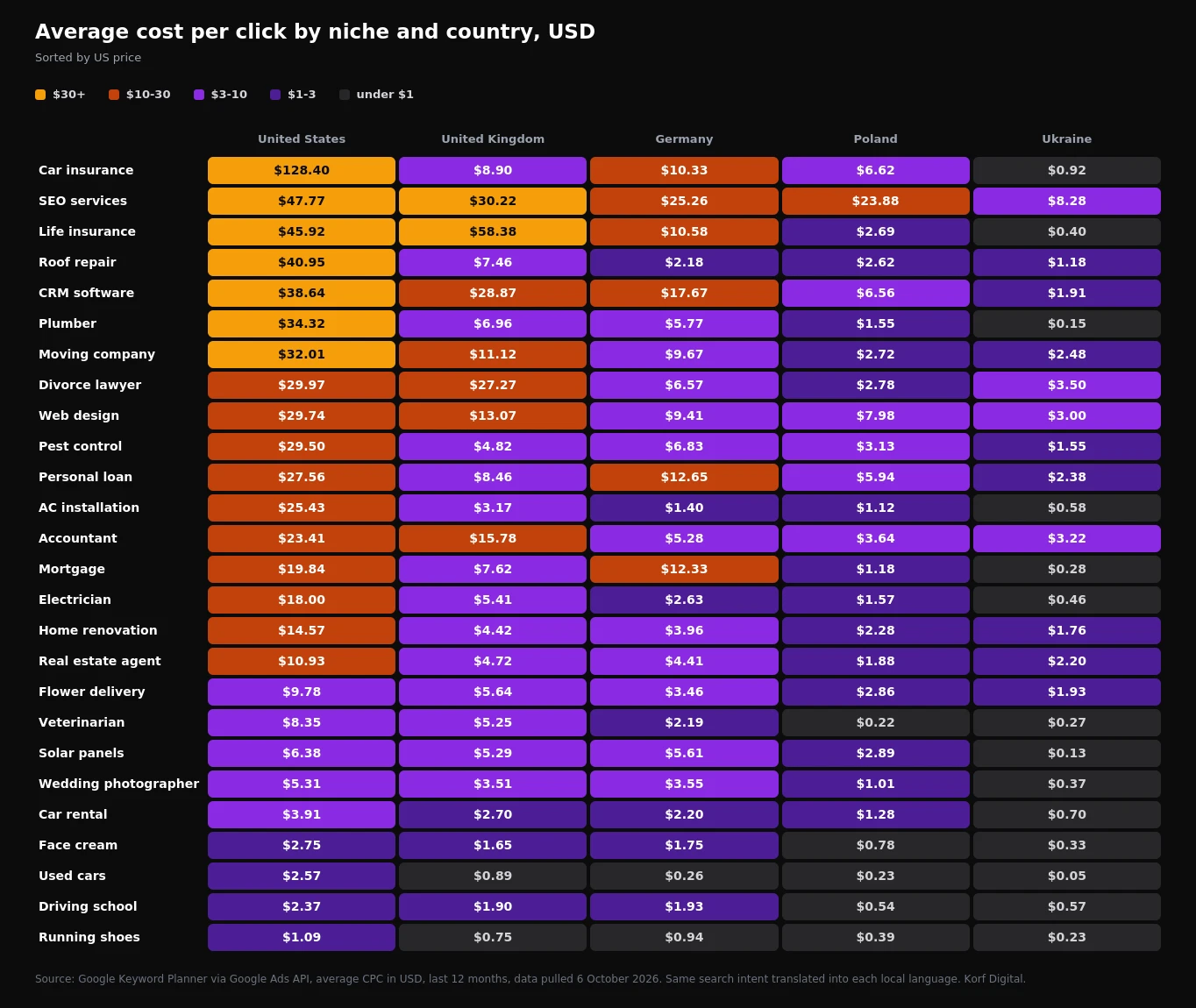The height and width of the screenshot is (1008, 1196).
Task: Select the $5.77 Plumber Germany cell
Action: 684,323
